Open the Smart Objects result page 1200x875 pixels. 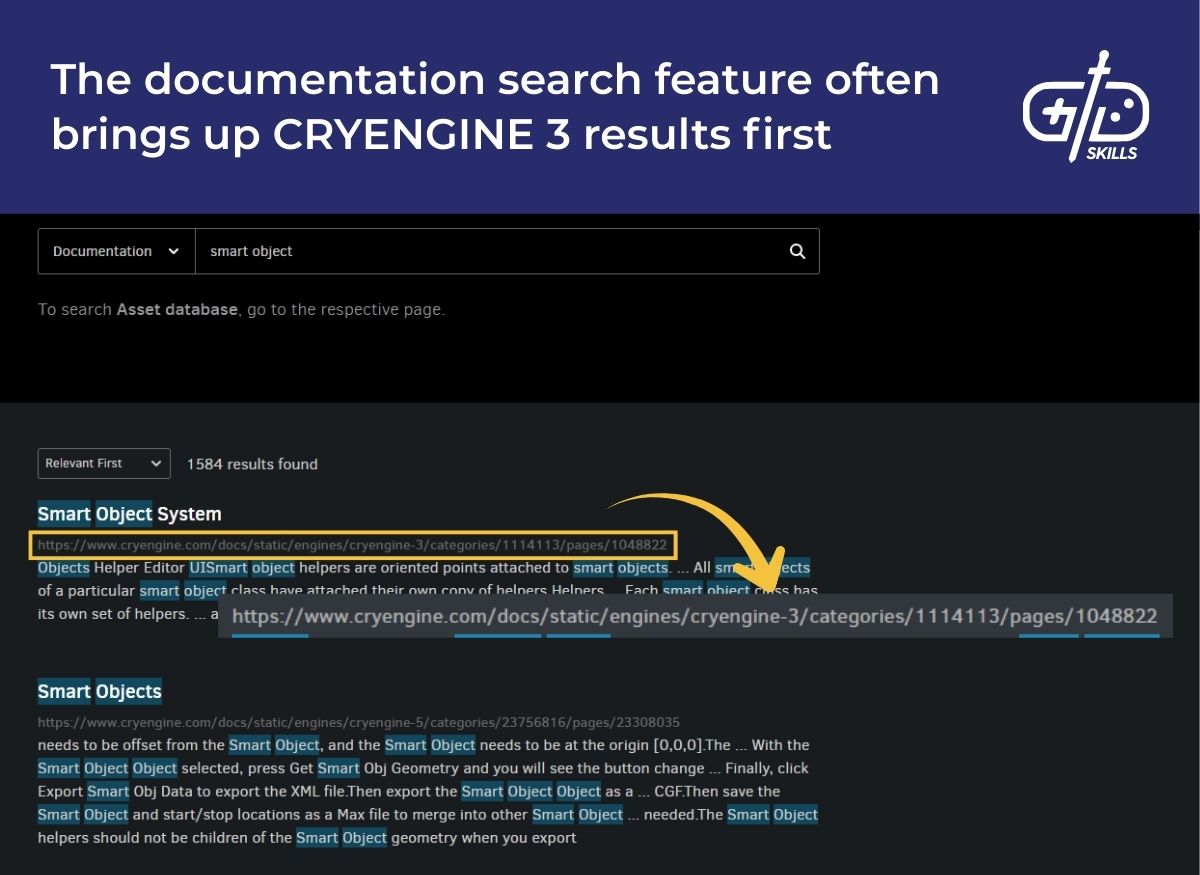(99, 691)
